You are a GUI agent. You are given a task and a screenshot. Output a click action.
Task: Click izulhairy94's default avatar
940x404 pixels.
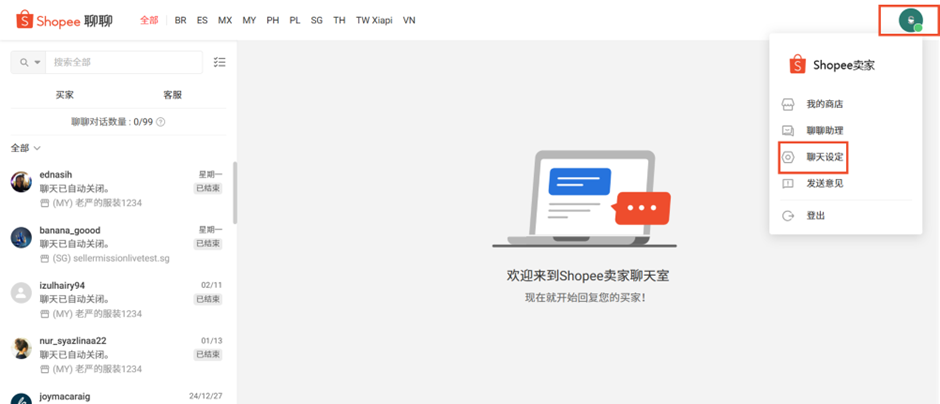[22, 293]
